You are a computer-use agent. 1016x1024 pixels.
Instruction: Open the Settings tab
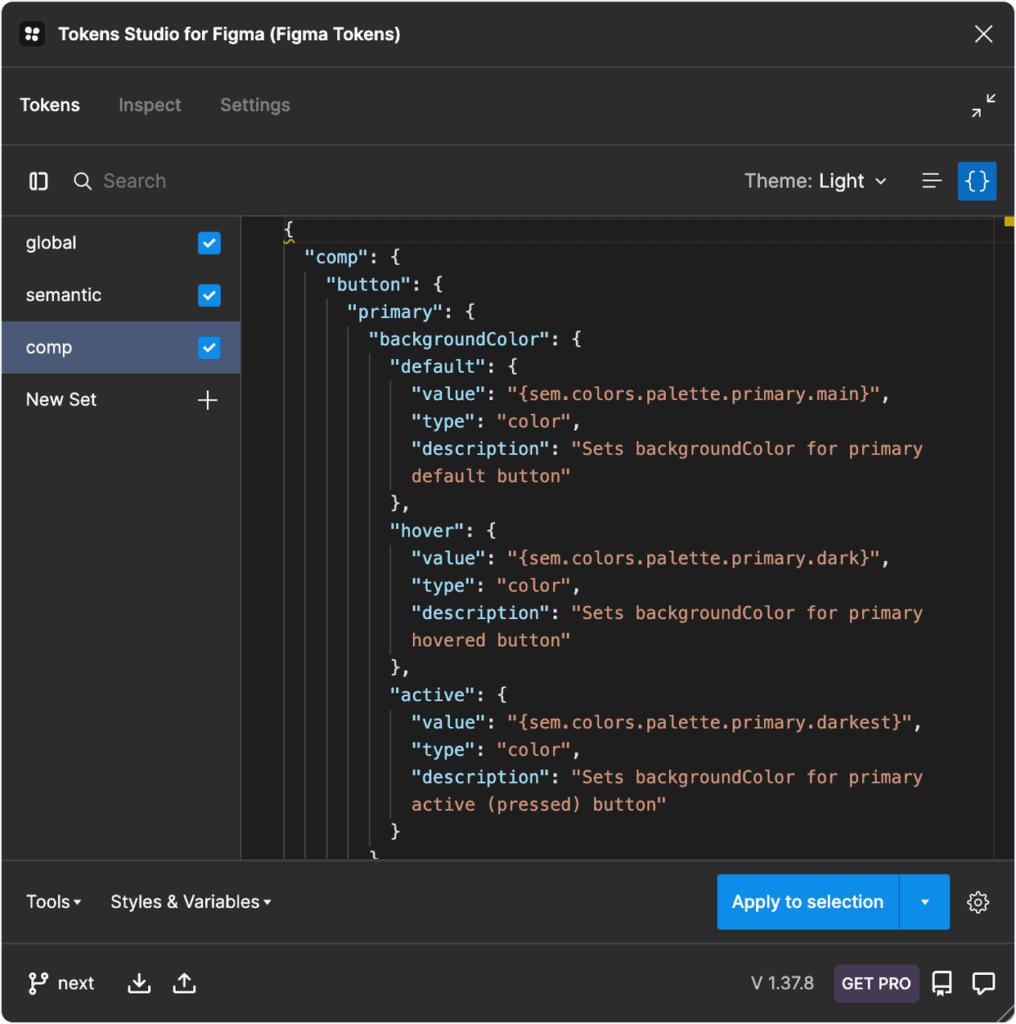(x=255, y=105)
